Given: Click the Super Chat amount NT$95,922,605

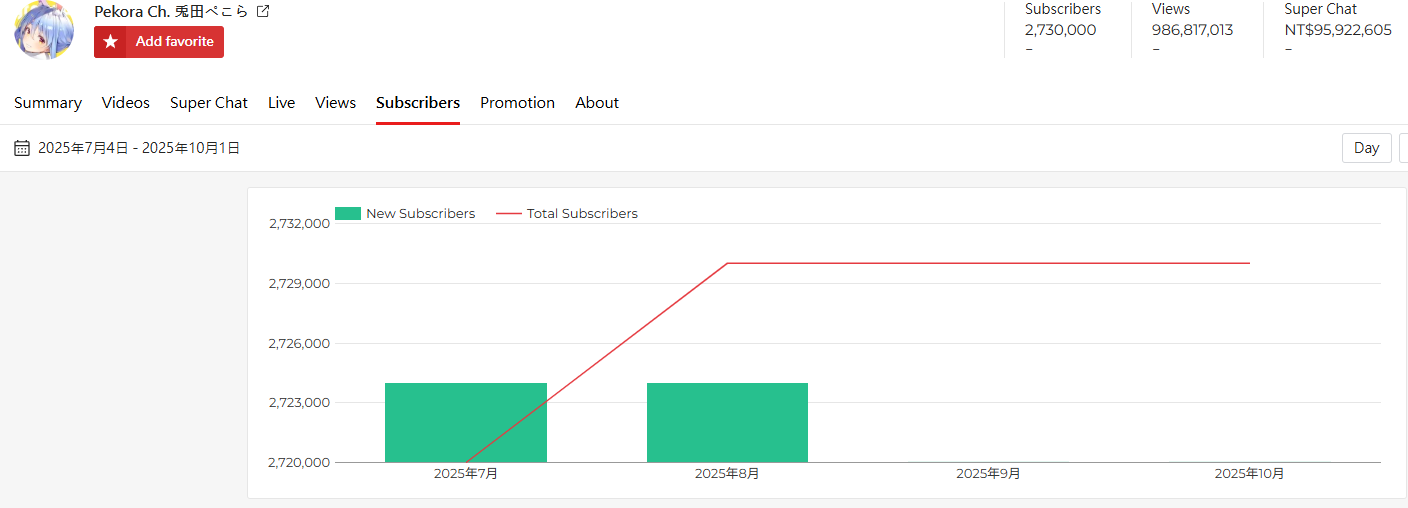Looking at the screenshot, I should coord(1338,30).
